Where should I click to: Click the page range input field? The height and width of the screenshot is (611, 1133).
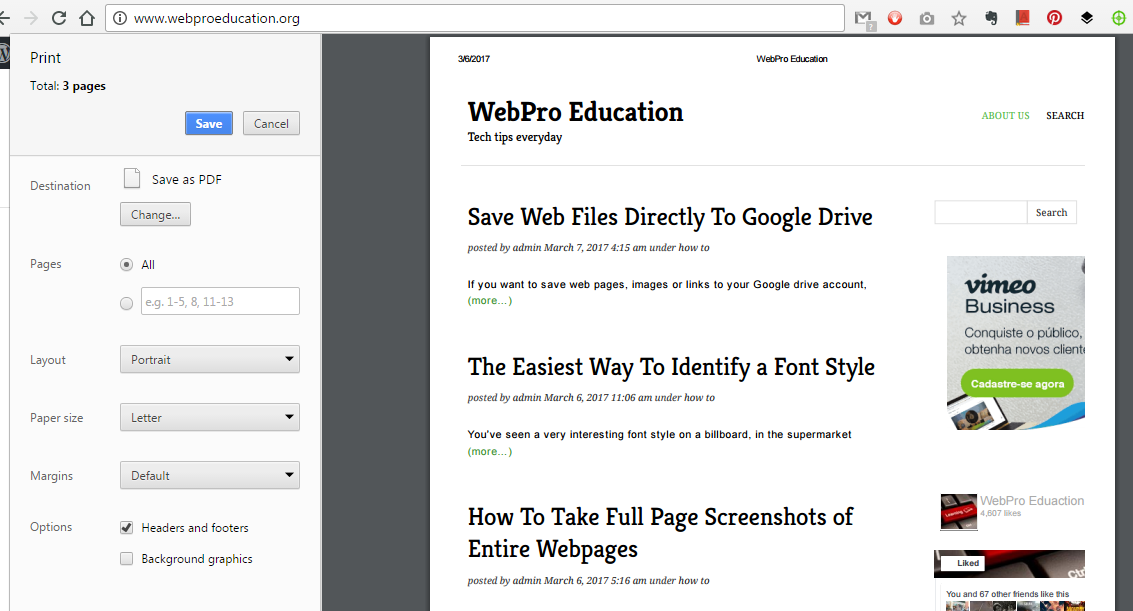[x=220, y=301]
